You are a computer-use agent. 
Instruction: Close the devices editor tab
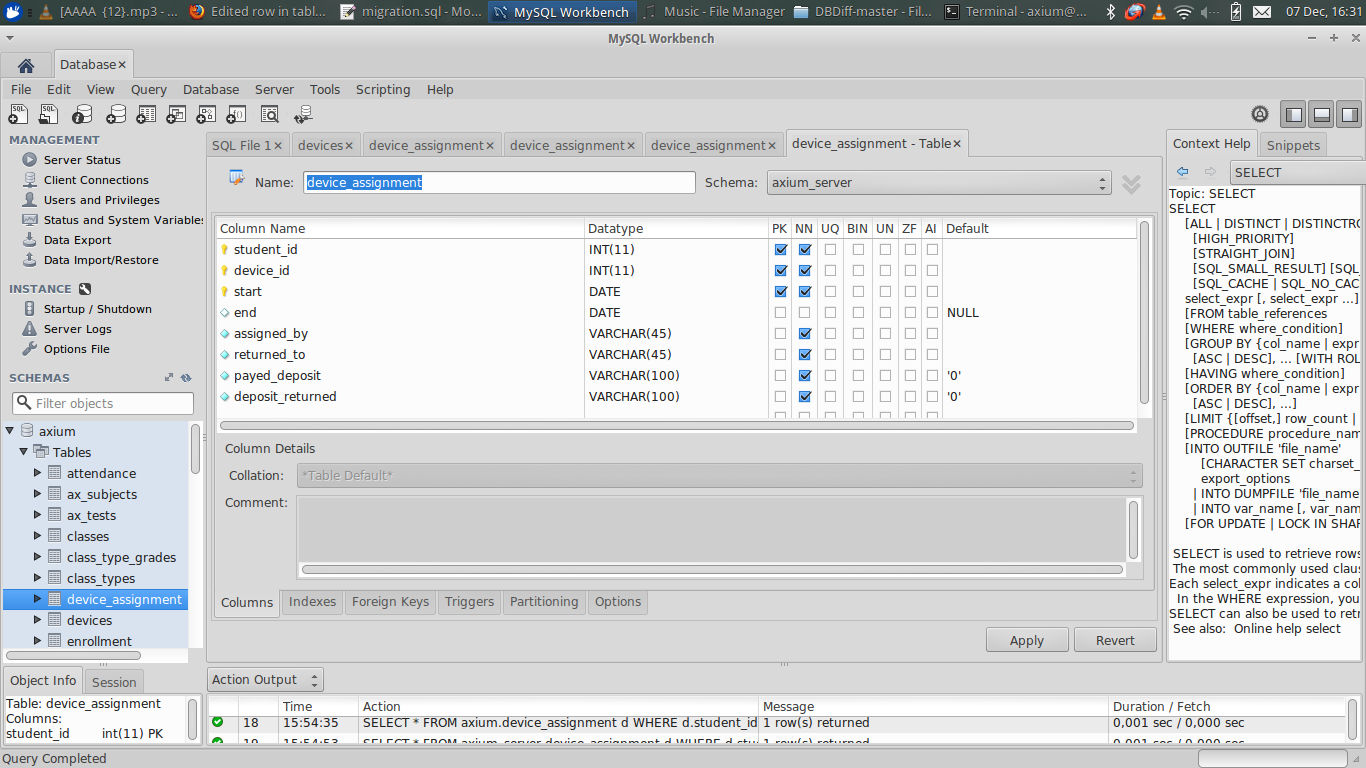point(349,146)
